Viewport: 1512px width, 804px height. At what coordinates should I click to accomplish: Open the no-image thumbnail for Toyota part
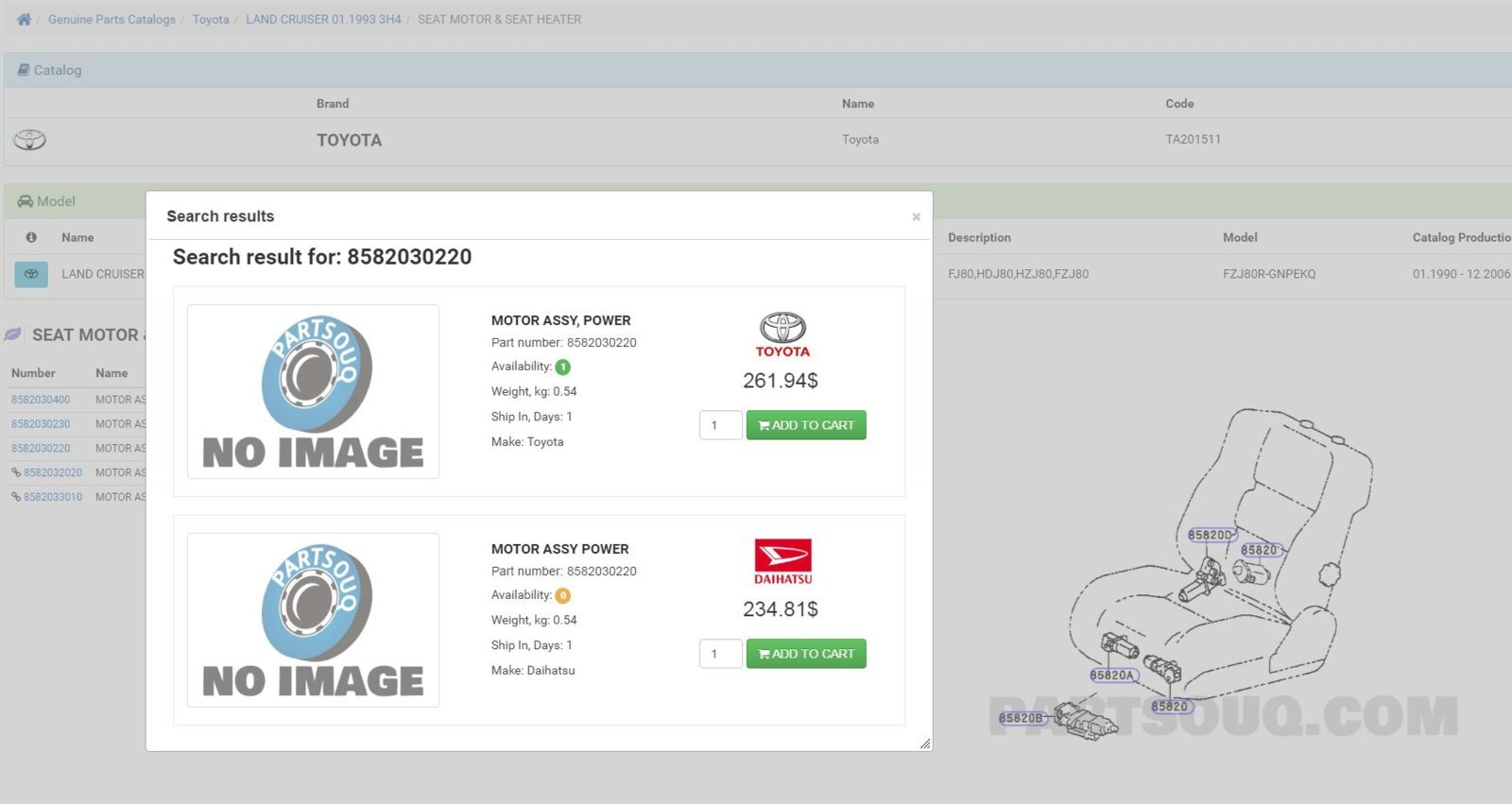313,391
